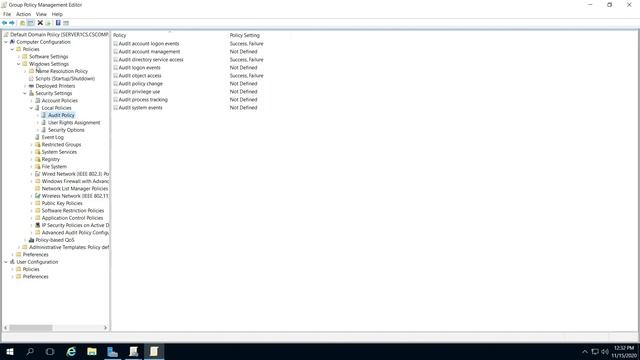Expand the Restricted Groups node
Viewport: 640px width, 360px height.
[31, 145]
